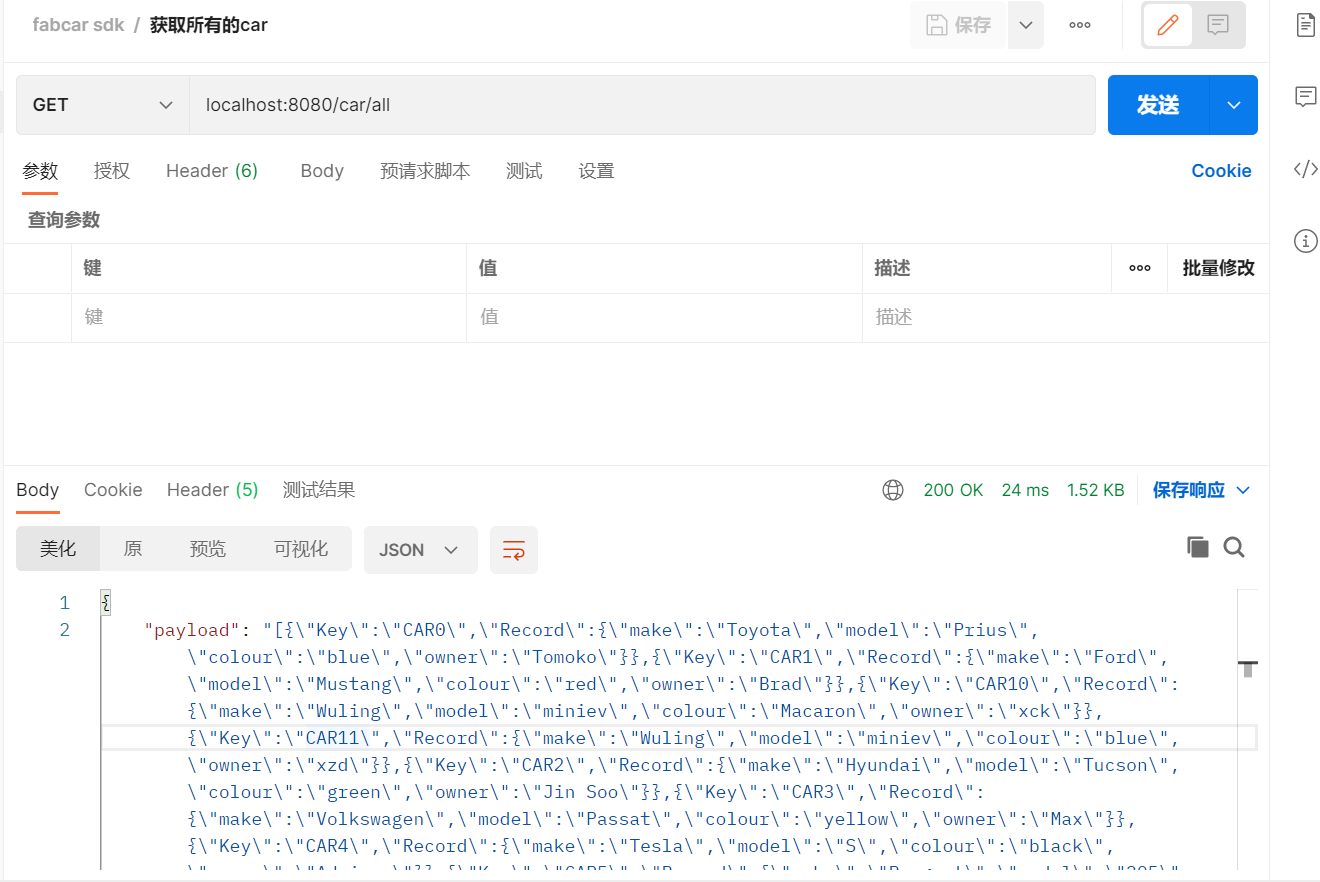Click the globe icon beside 200 OK
Screen dimensions: 1320x882
892,489
